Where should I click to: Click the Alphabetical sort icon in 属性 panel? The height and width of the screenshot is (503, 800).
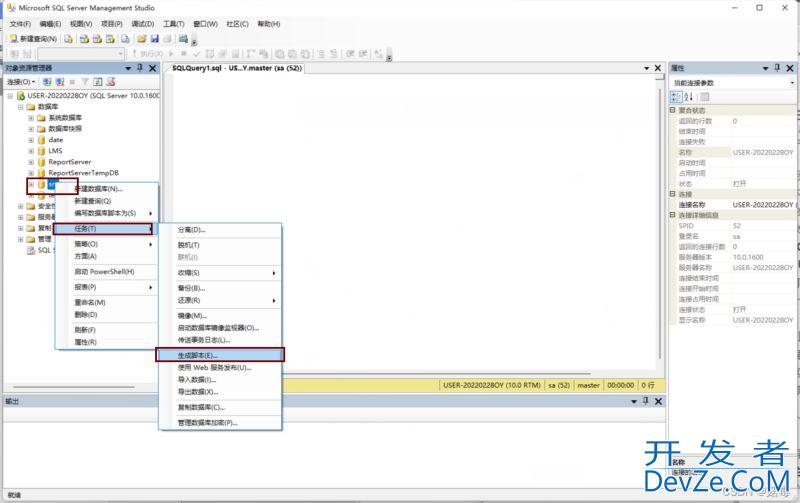(689, 96)
